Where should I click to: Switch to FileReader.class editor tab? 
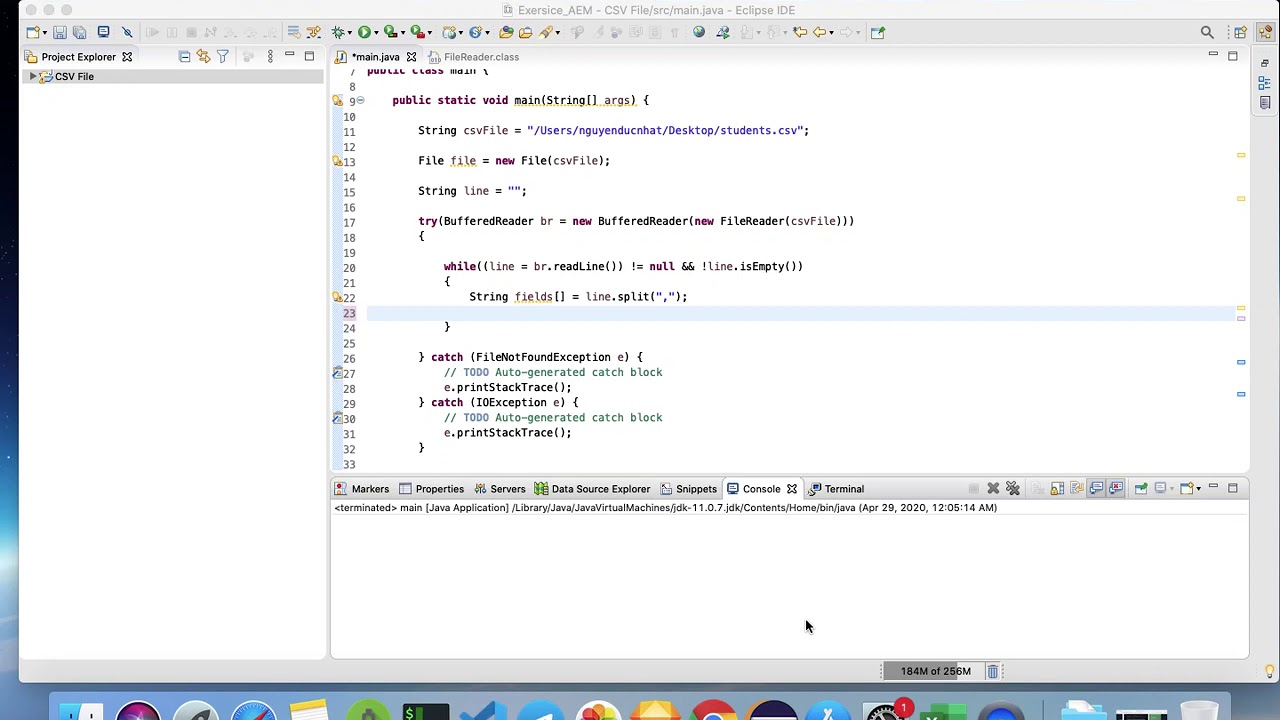[481, 57]
